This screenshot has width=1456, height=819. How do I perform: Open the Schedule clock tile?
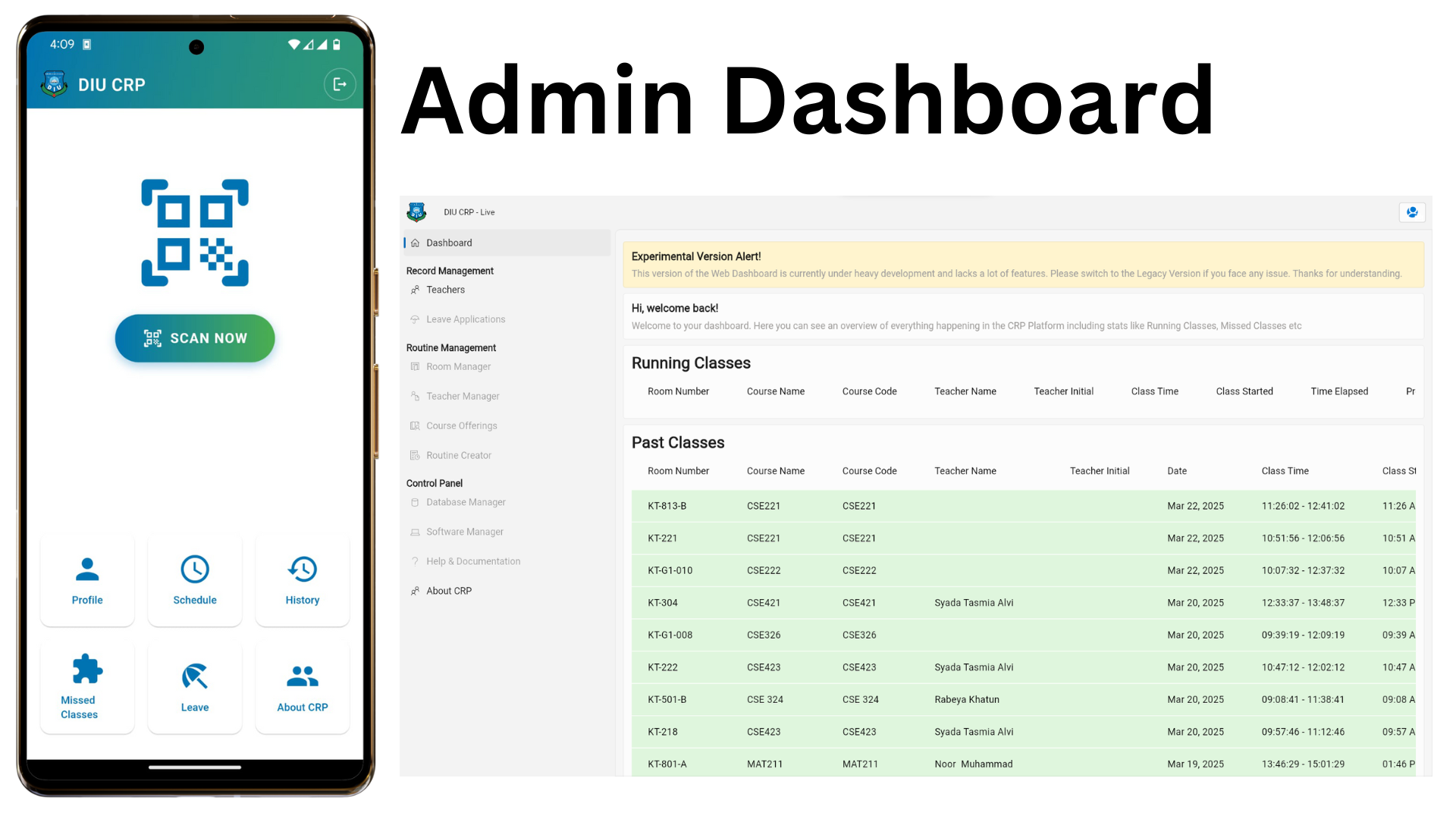tap(195, 581)
